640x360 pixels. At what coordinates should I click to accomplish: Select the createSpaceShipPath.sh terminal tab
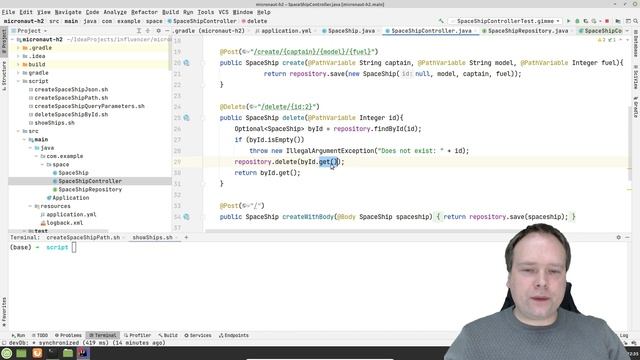coord(83,237)
